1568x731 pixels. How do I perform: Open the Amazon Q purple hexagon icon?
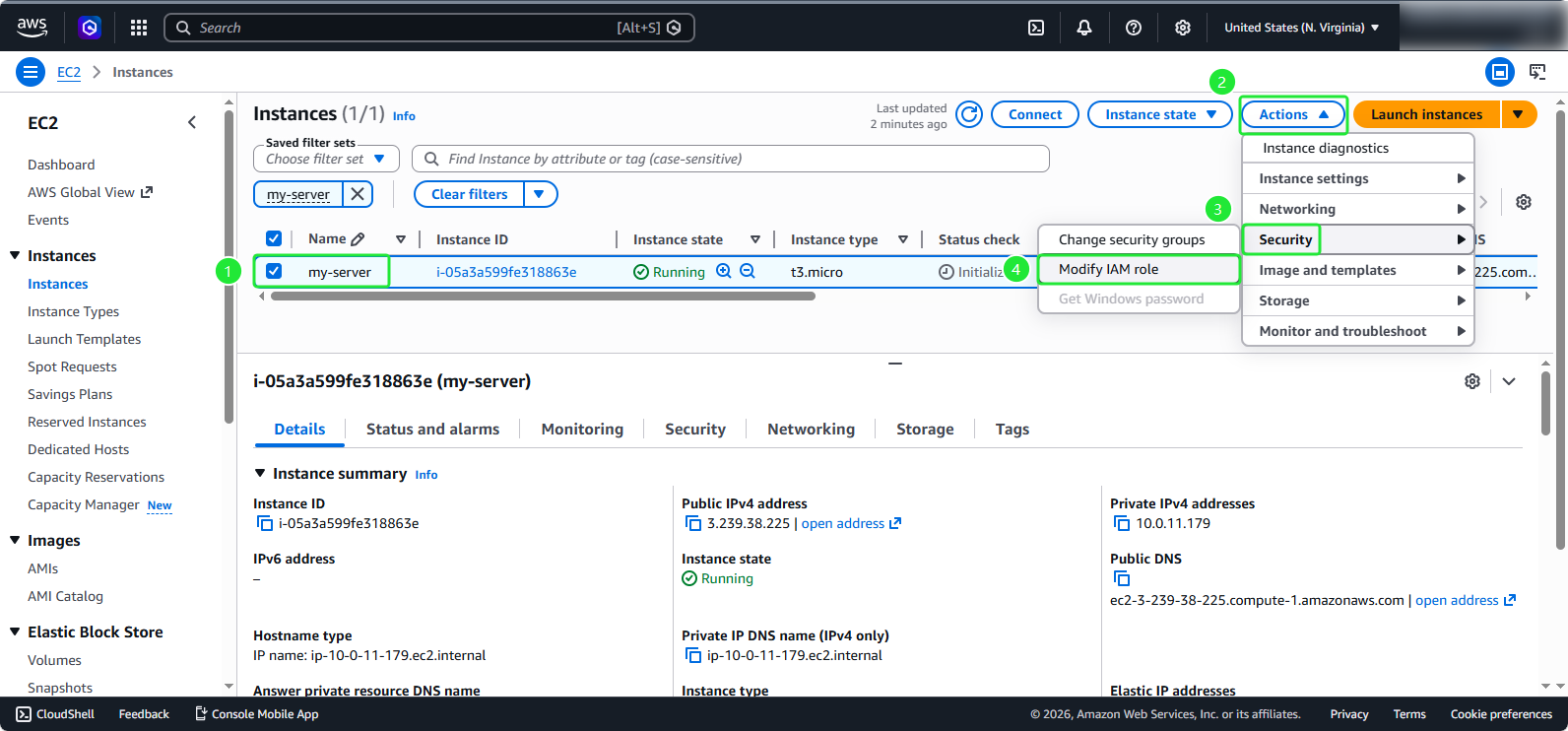(90, 28)
